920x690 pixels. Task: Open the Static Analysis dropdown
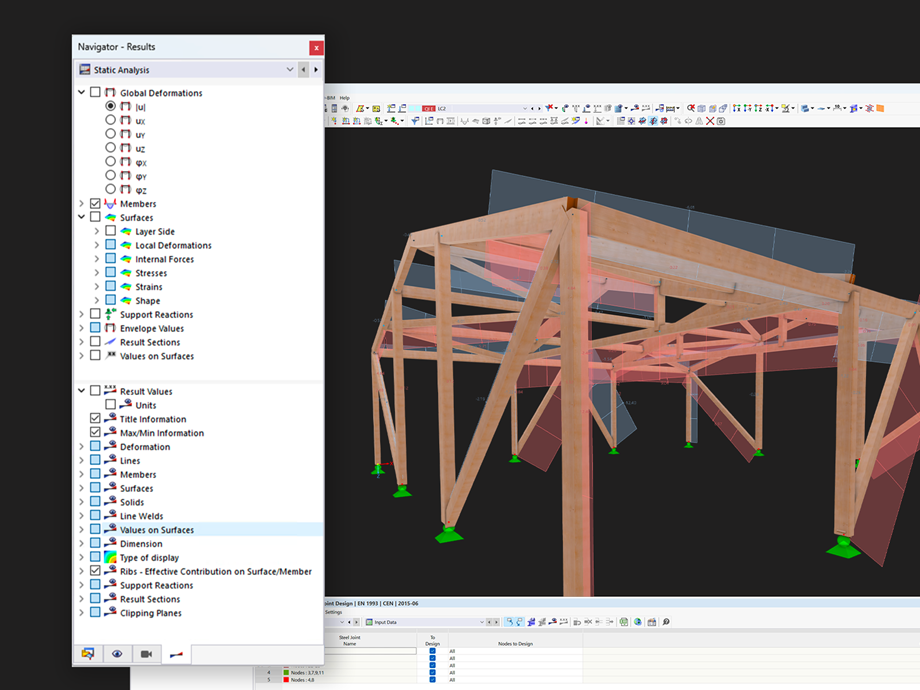pyautogui.click(x=290, y=69)
